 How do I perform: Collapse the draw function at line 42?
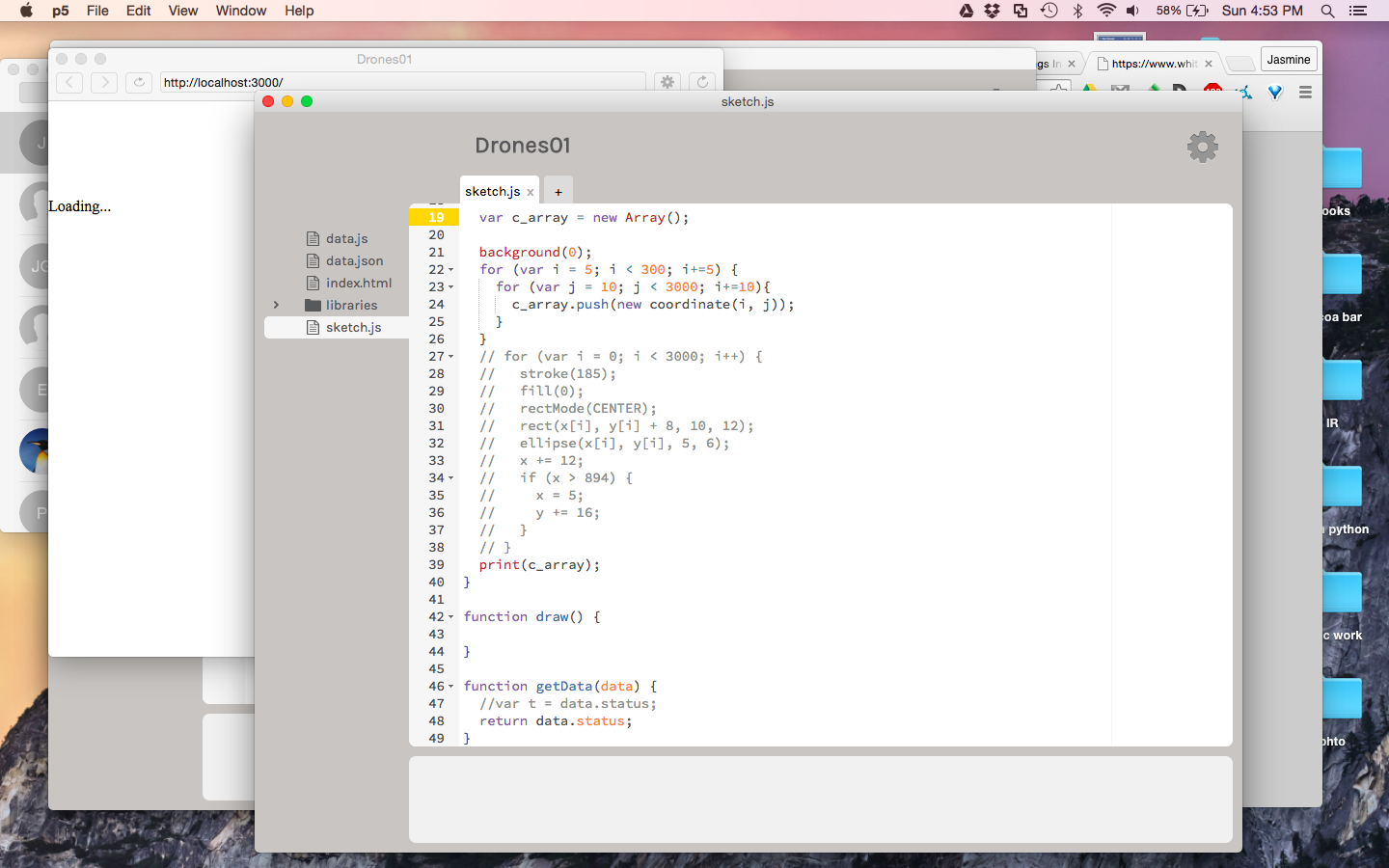tap(450, 617)
